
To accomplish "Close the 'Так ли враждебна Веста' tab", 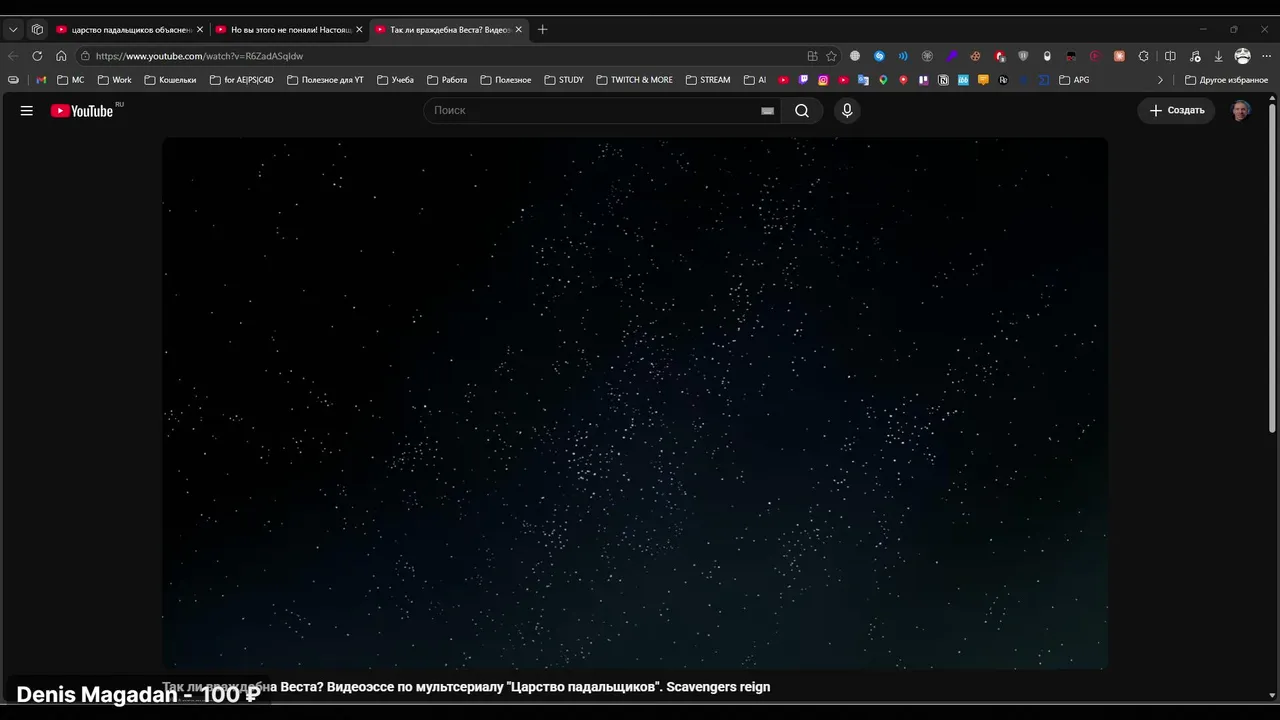I will tap(519, 30).
